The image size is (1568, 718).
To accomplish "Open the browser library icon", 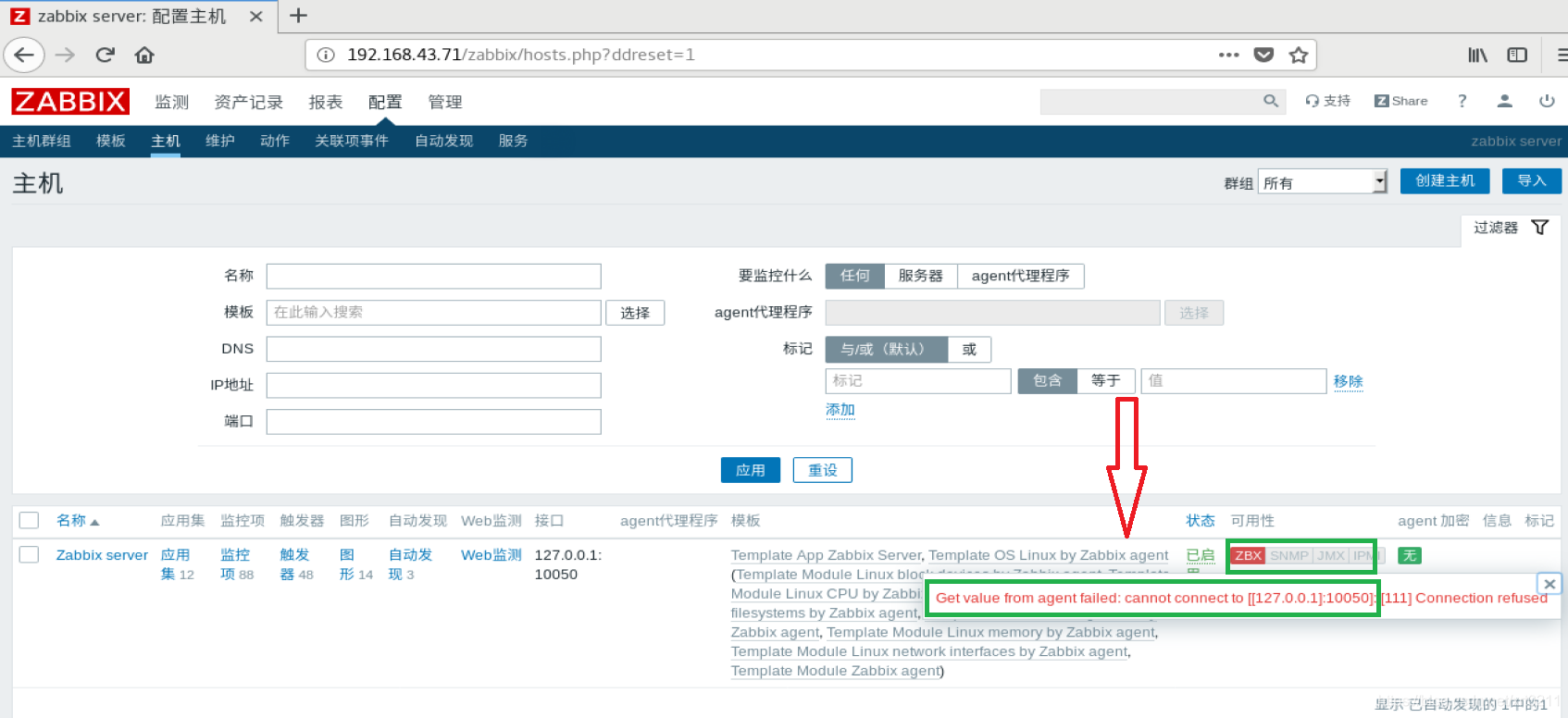I will click(x=1477, y=55).
